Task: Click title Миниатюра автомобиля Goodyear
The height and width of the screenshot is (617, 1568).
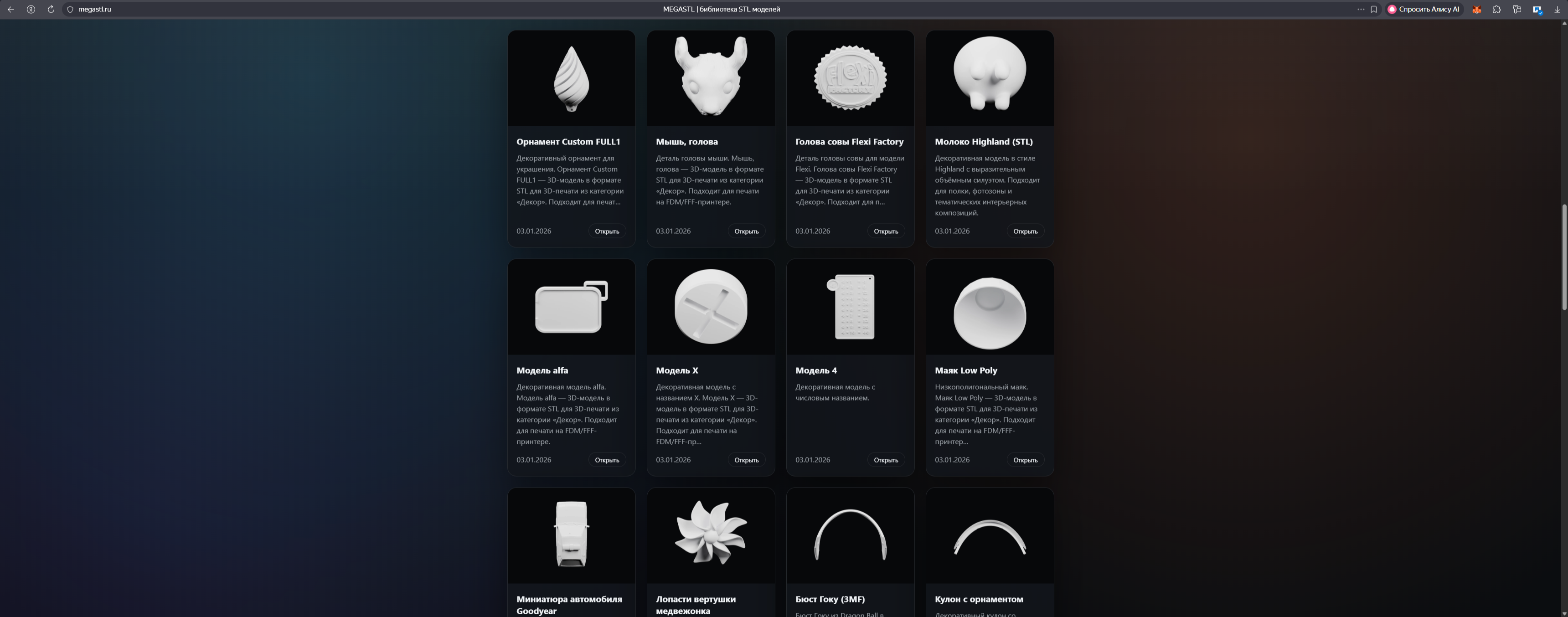Action: [569, 605]
